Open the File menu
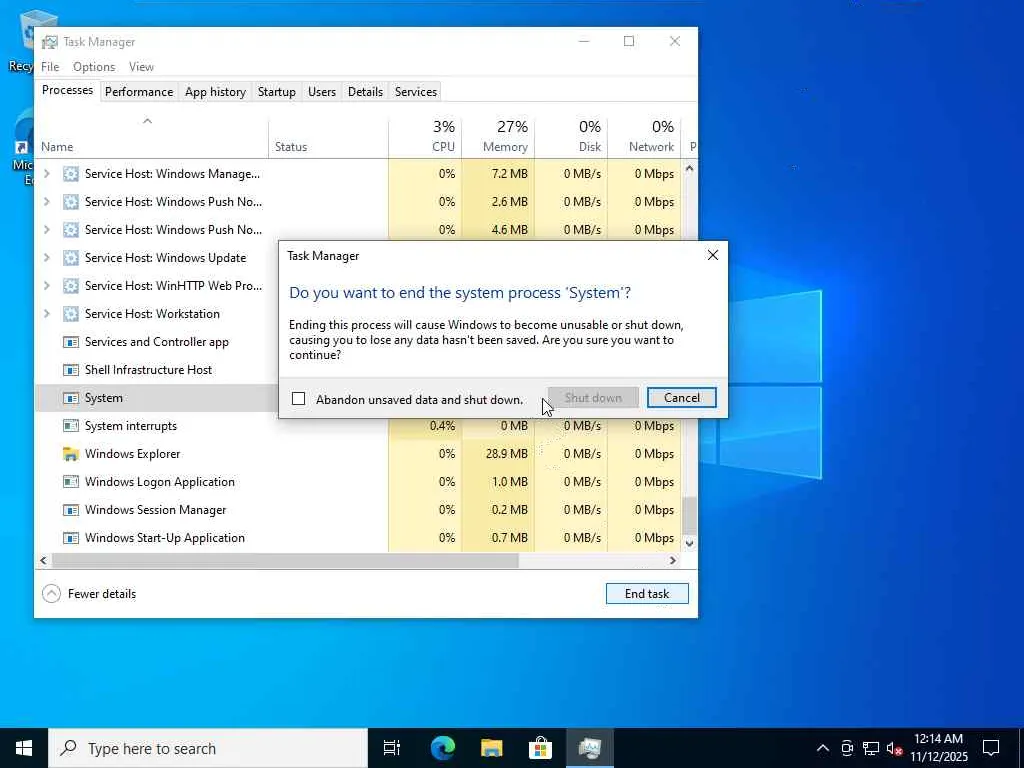 [x=50, y=67]
